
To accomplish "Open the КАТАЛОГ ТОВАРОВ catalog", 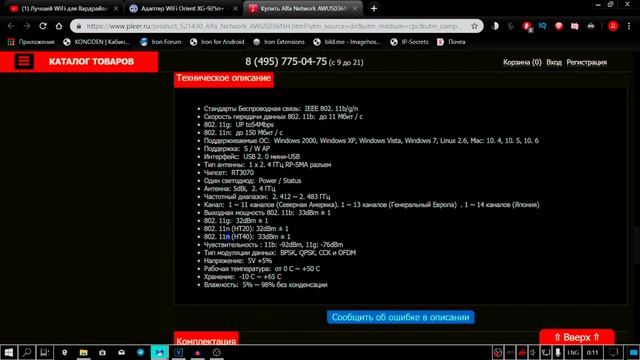I will coord(91,62).
